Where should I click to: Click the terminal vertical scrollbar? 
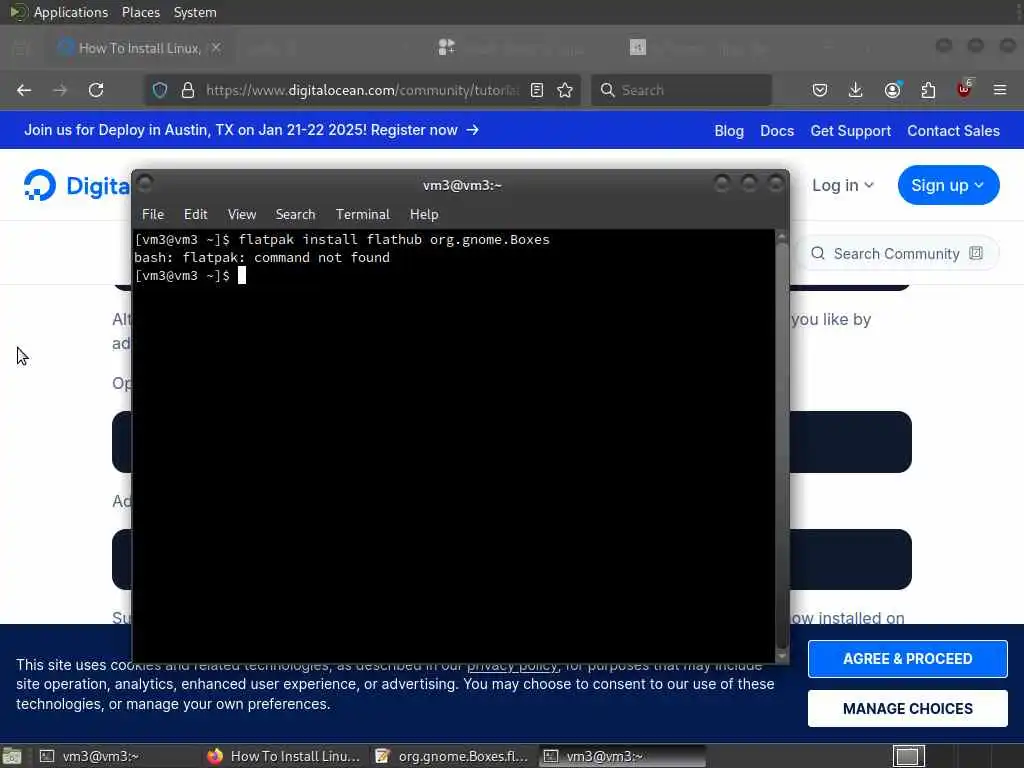click(781, 445)
